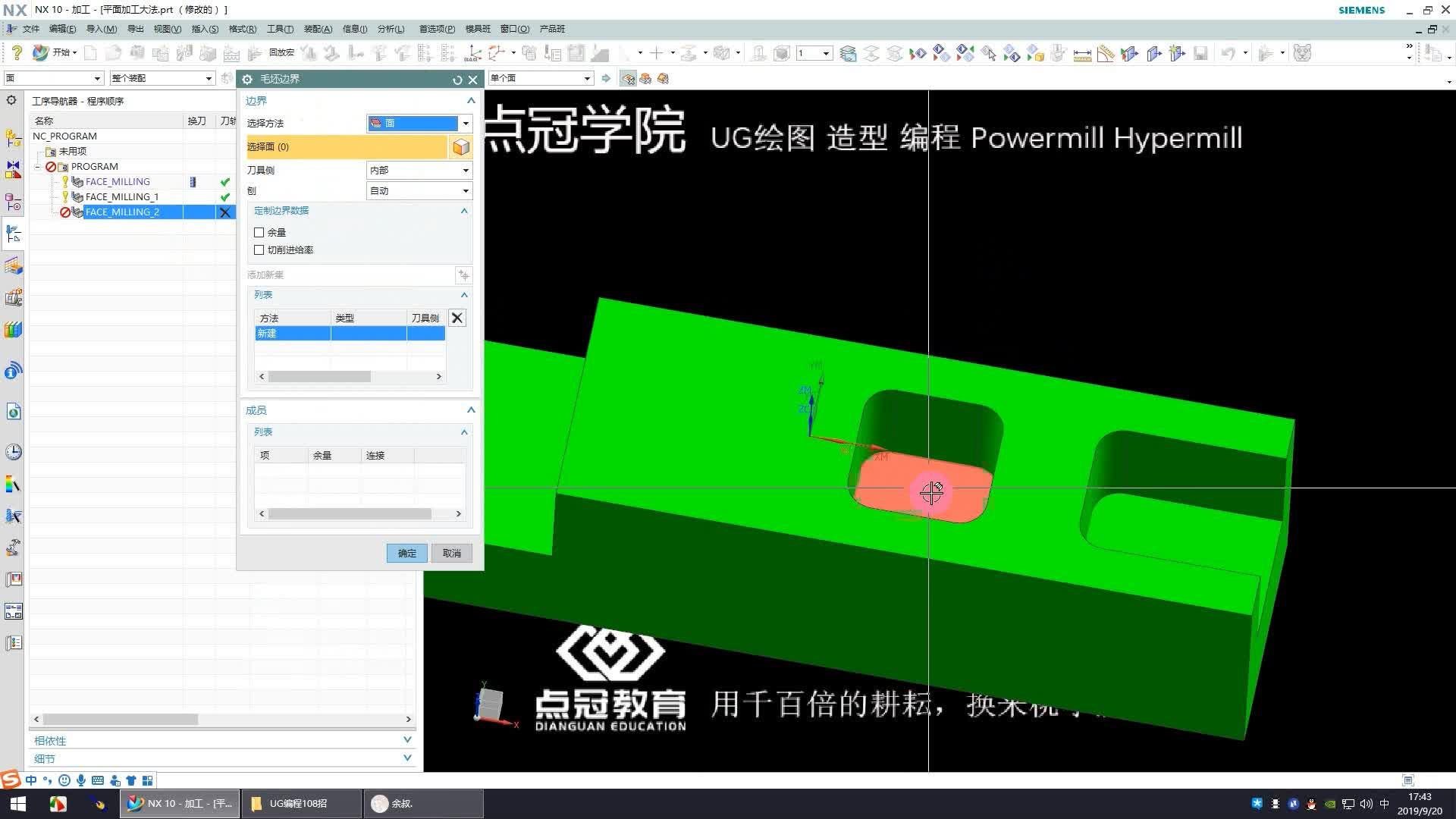Collapse the 边界 section
This screenshot has width=1456, height=819.
point(471,101)
